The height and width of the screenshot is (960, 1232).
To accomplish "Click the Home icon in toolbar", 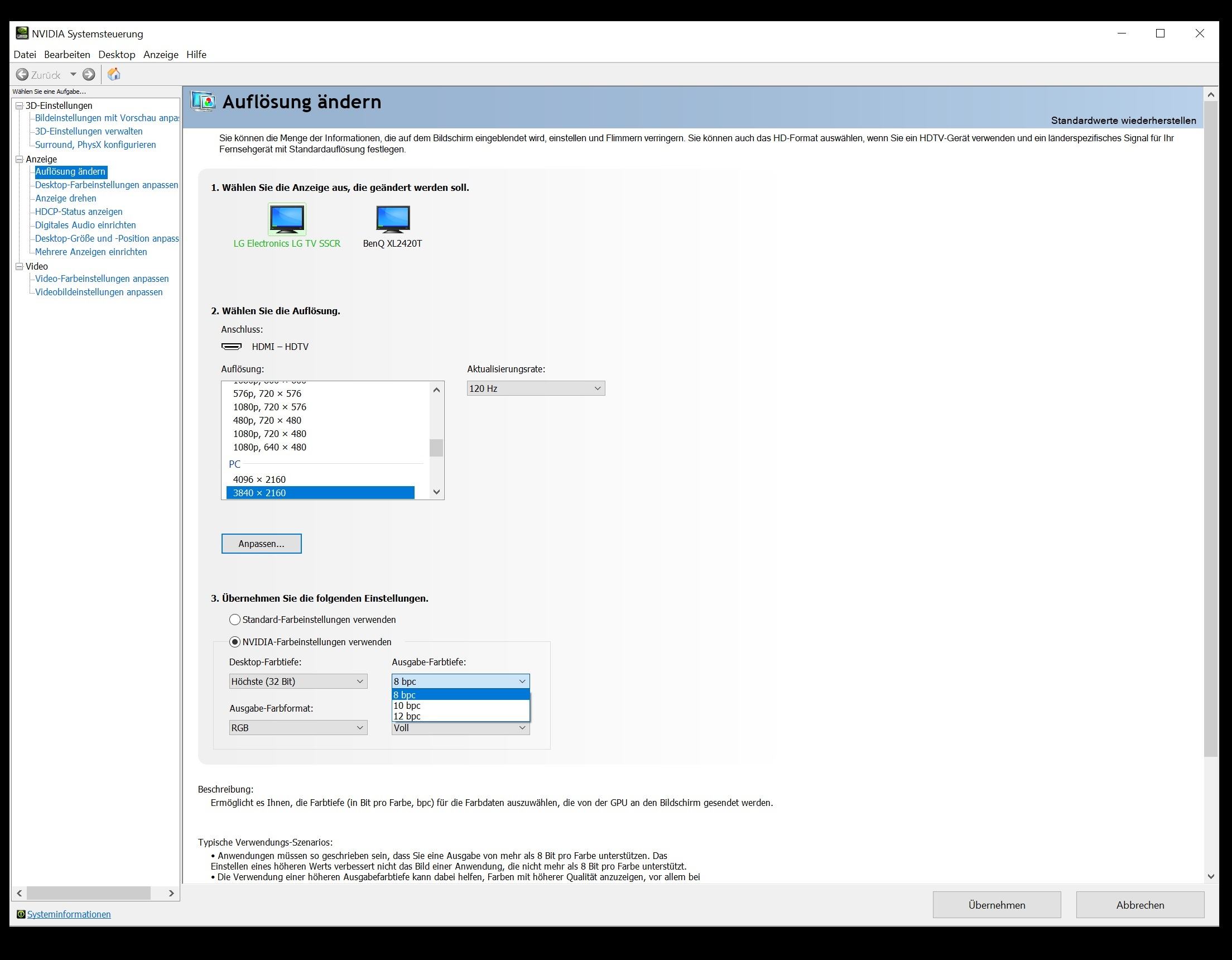I will pyautogui.click(x=114, y=74).
